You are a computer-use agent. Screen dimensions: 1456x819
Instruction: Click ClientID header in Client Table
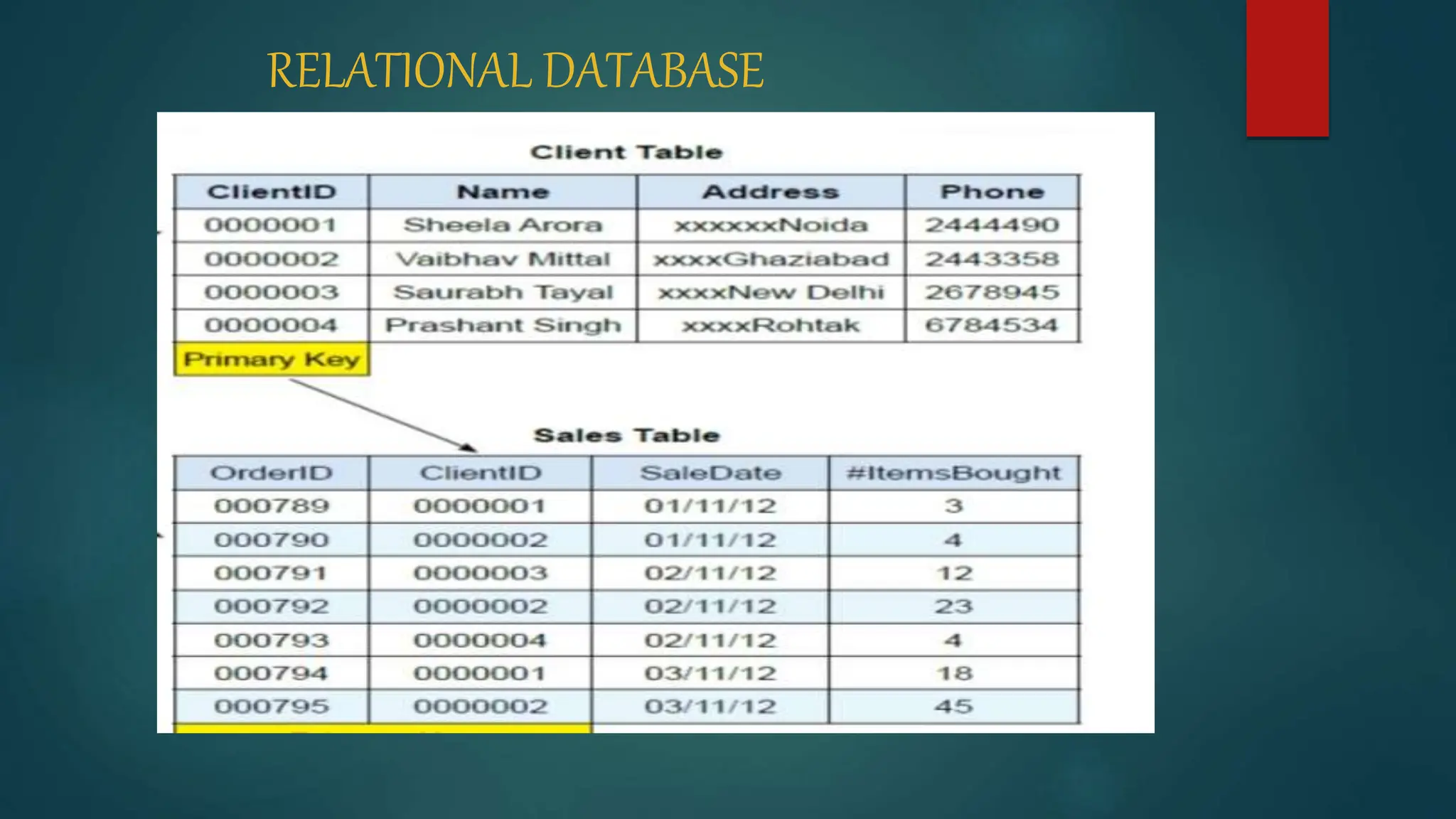tap(272, 192)
